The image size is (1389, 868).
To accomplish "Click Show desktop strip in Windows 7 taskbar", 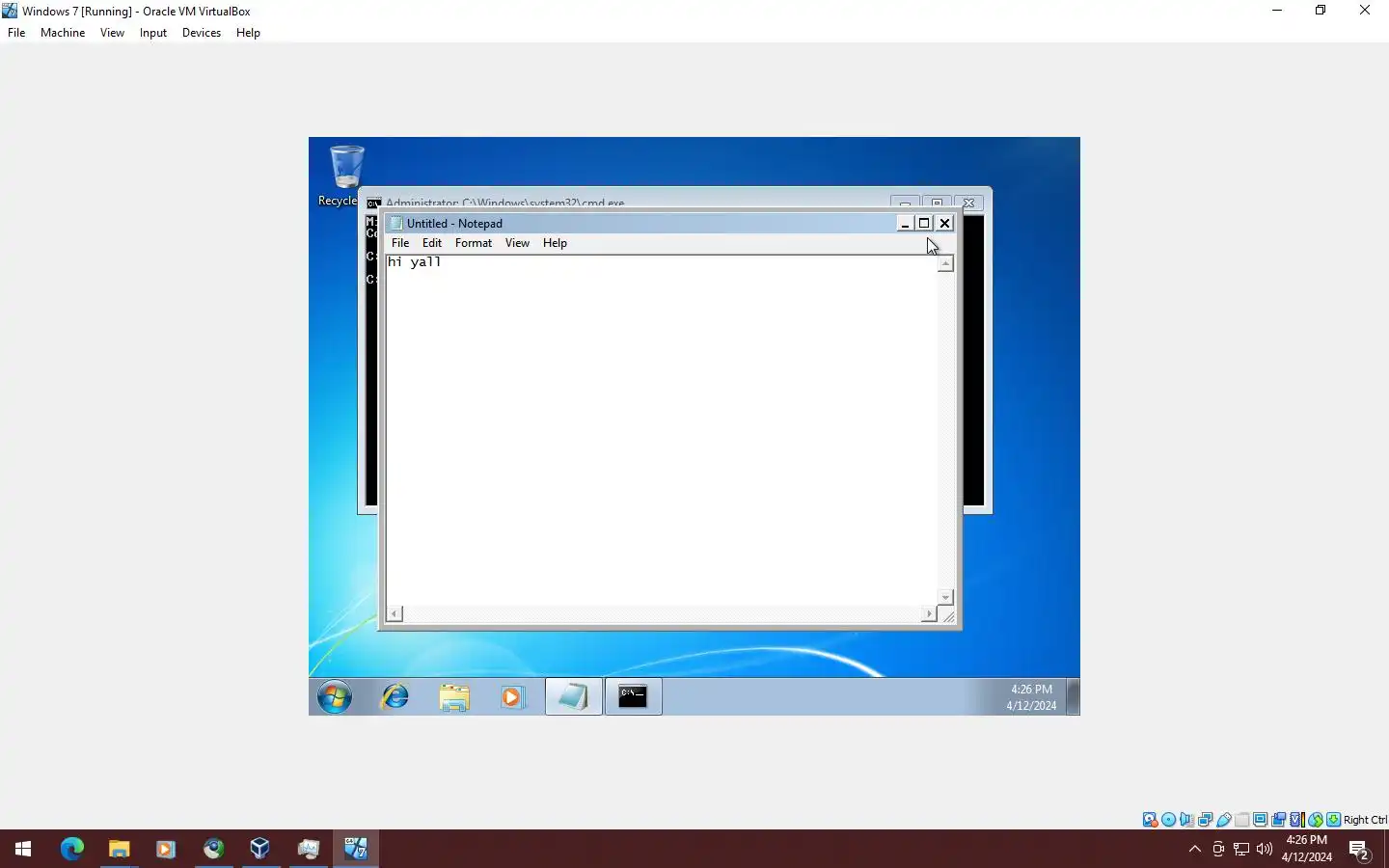I will tap(1073, 696).
